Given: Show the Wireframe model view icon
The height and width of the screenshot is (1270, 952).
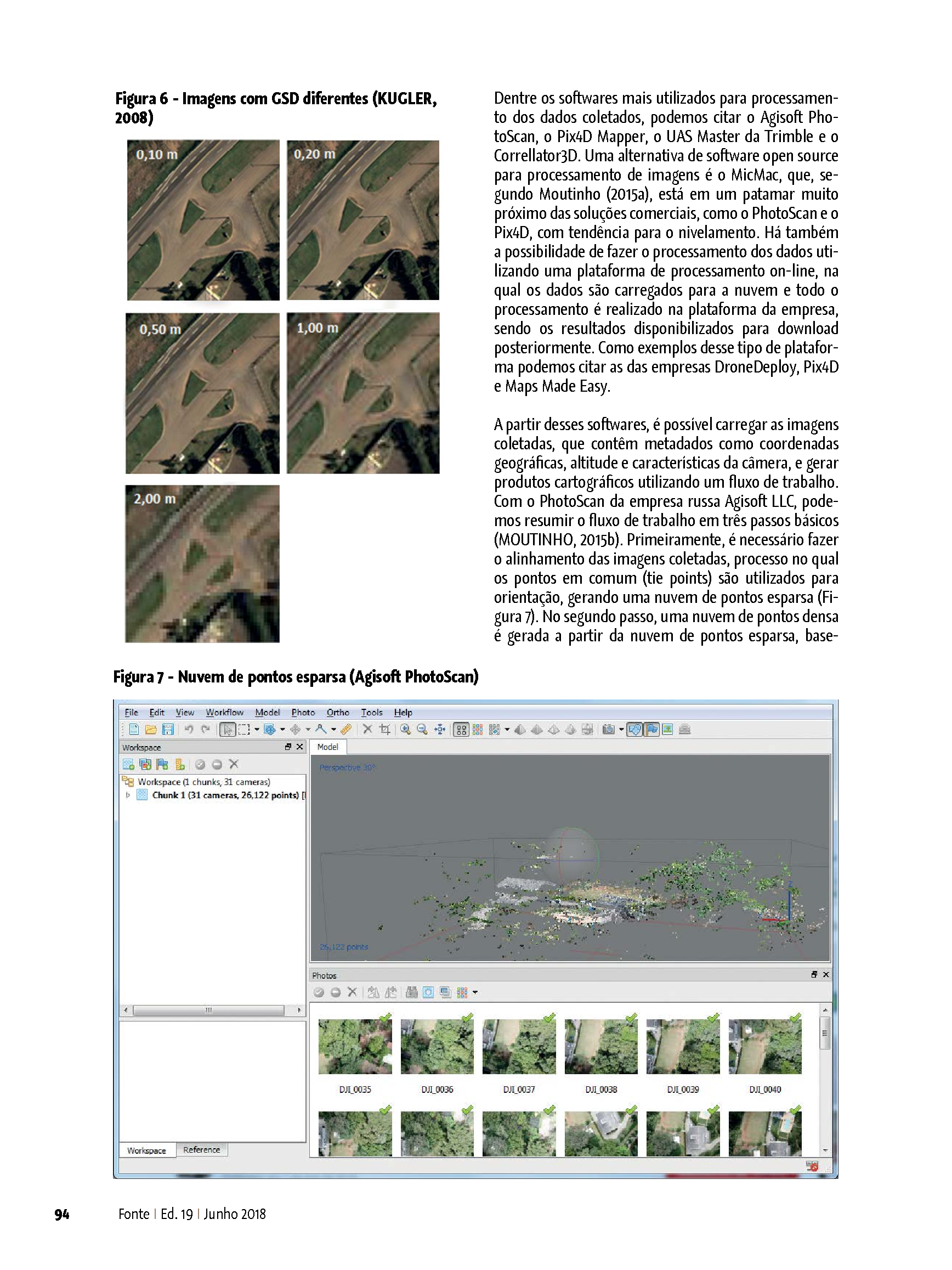Looking at the screenshot, I should (554, 729).
